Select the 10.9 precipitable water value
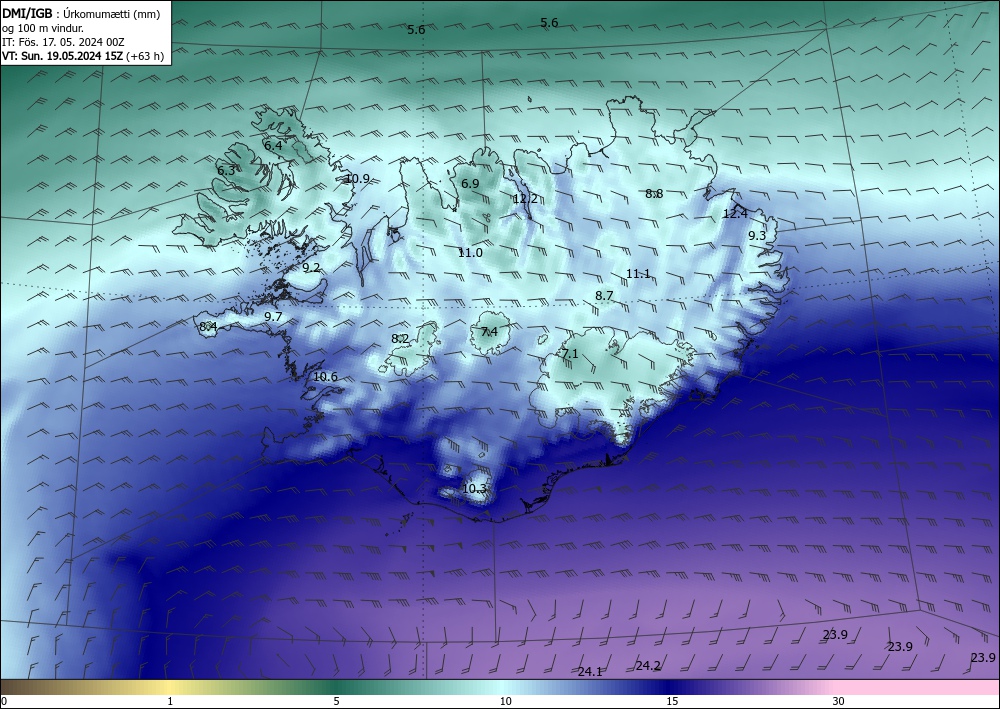This screenshot has height=709, width=1000. coord(357,179)
